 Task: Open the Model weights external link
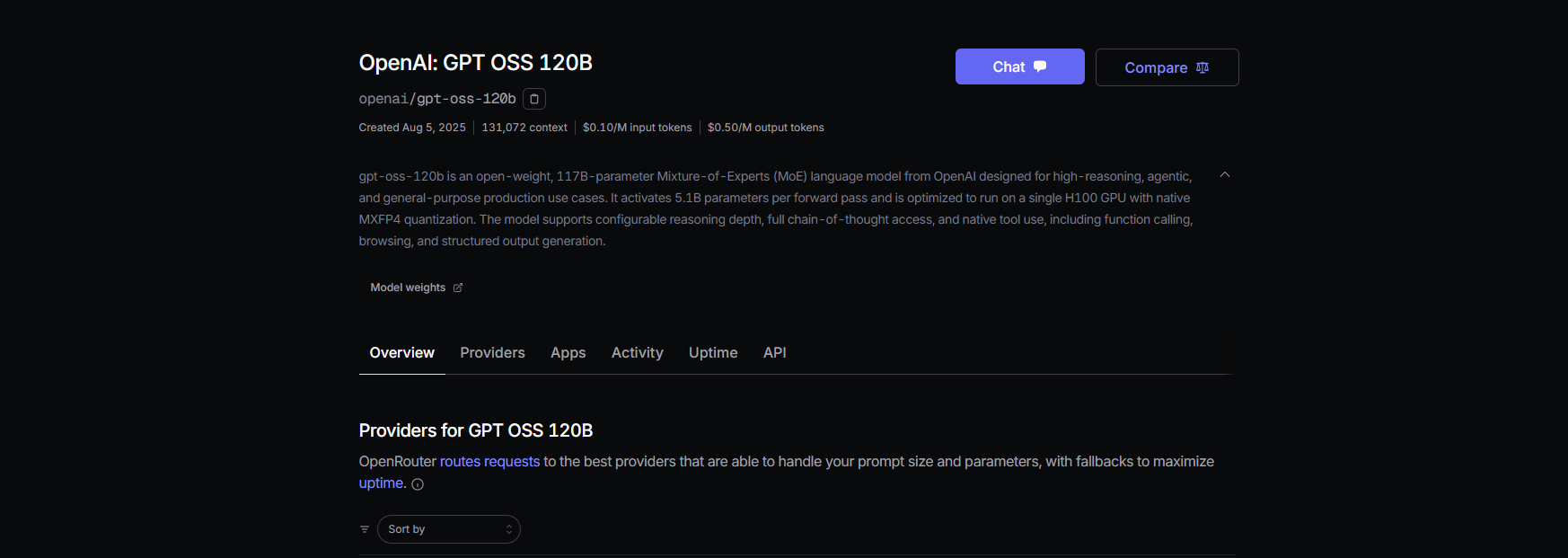click(x=417, y=288)
